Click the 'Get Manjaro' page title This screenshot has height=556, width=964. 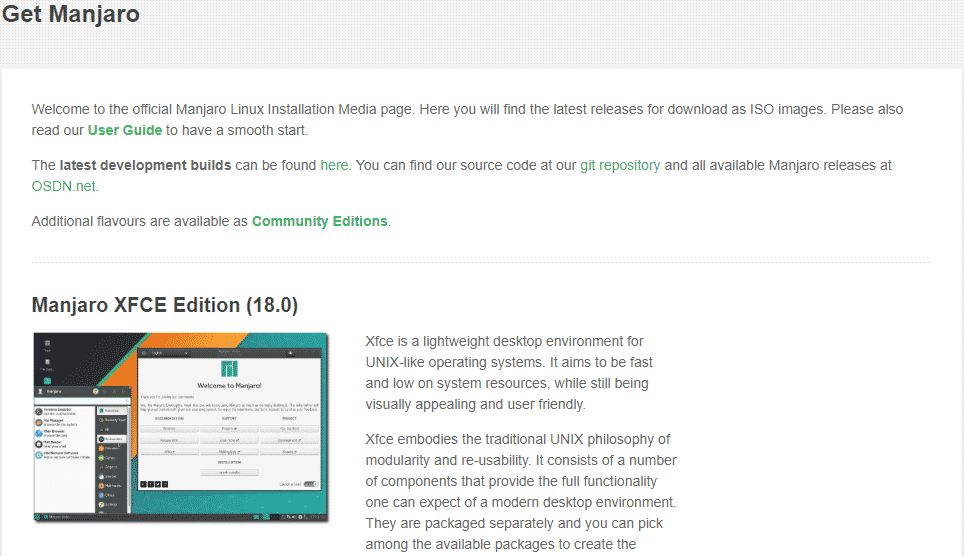coord(70,14)
